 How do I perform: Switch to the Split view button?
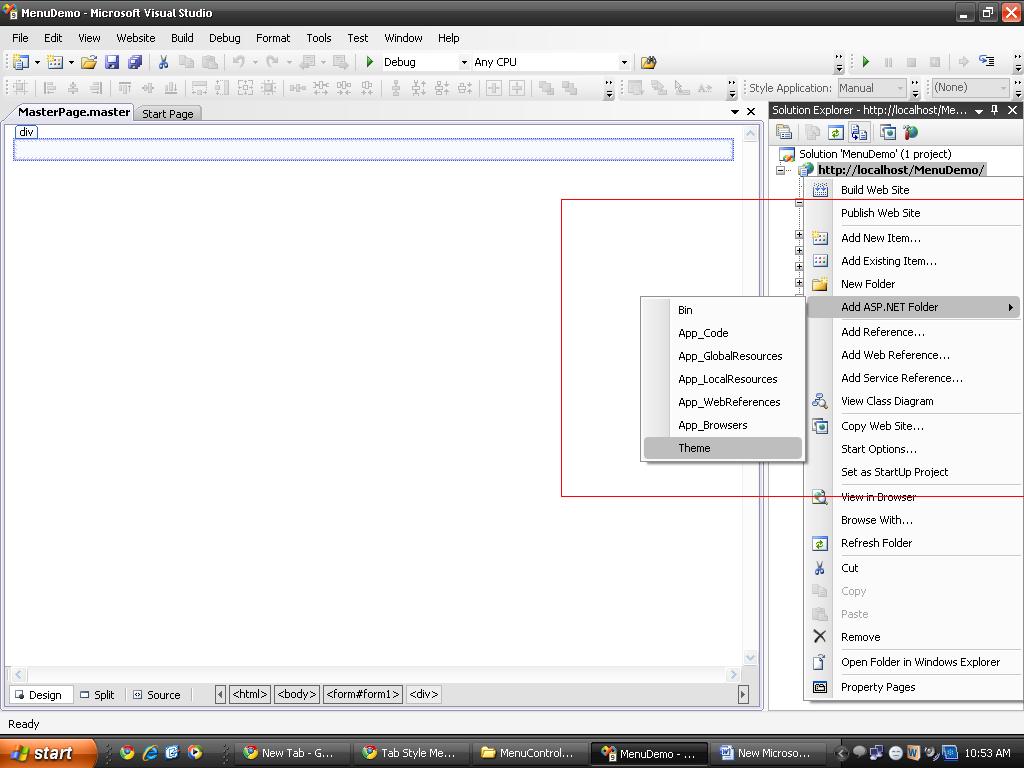pyautogui.click(x=97, y=695)
